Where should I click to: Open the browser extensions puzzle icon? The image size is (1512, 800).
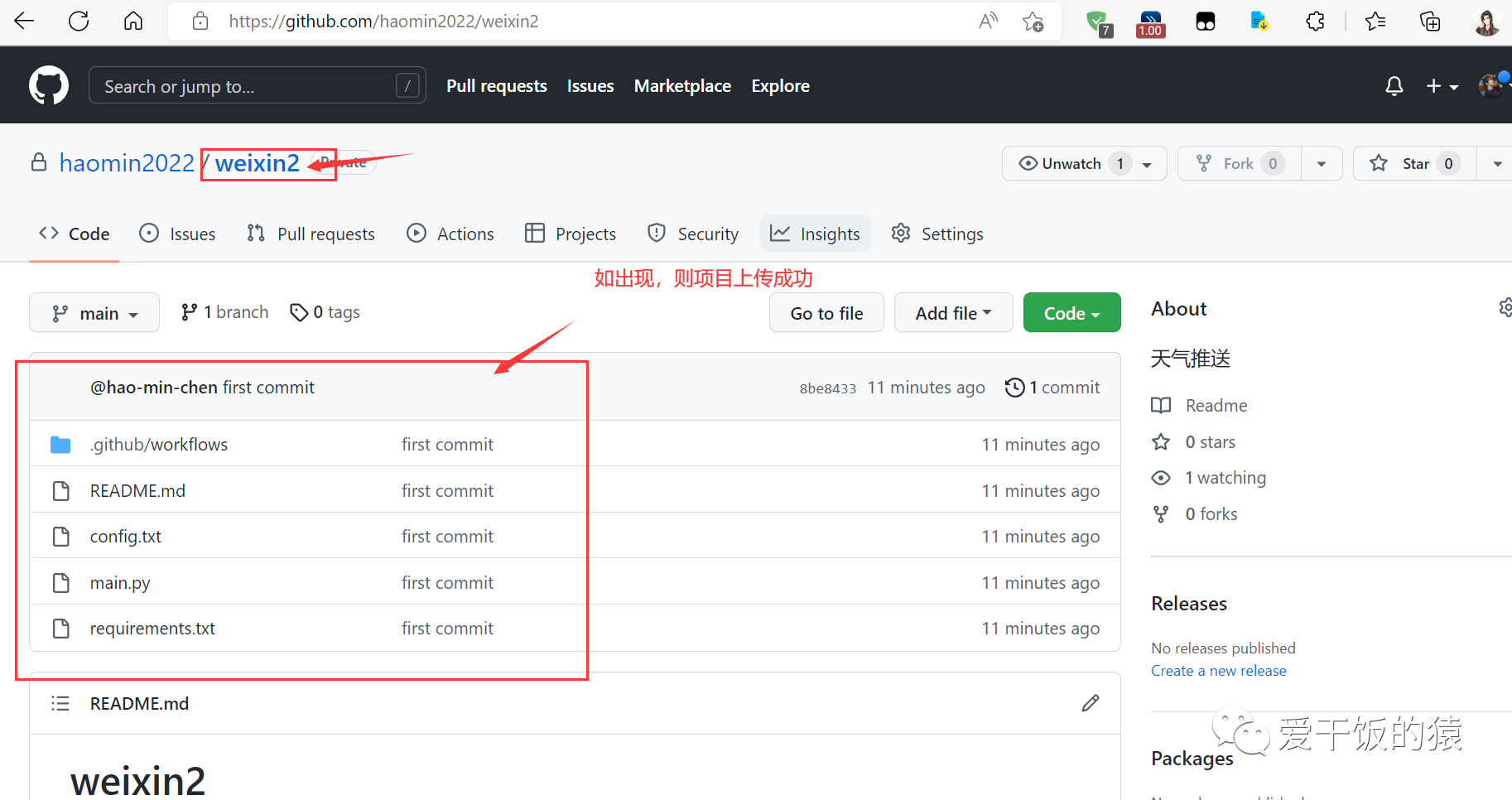pyautogui.click(x=1315, y=22)
